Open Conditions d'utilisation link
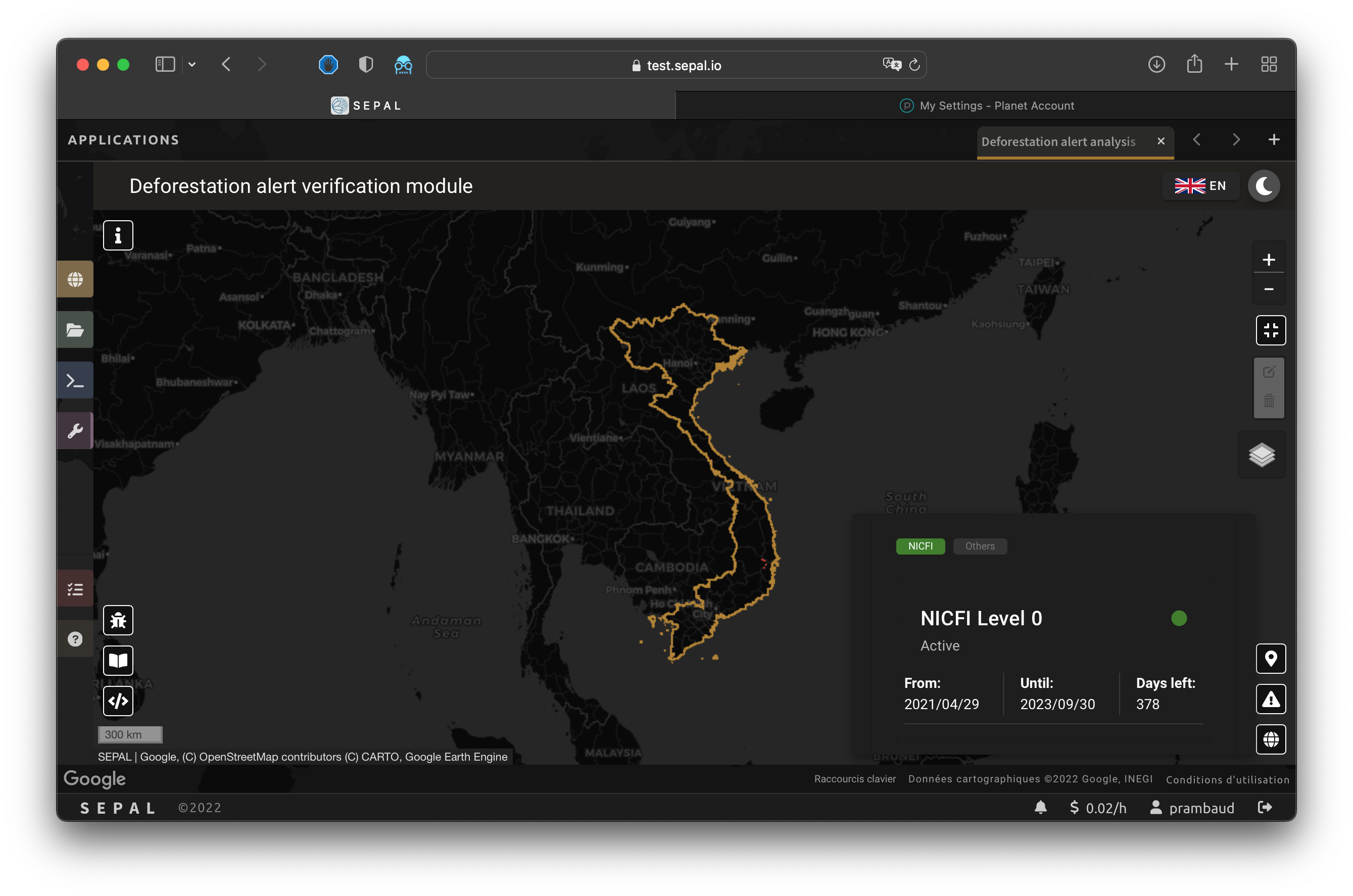Screen dimensions: 1353x896 [1227, 779]
